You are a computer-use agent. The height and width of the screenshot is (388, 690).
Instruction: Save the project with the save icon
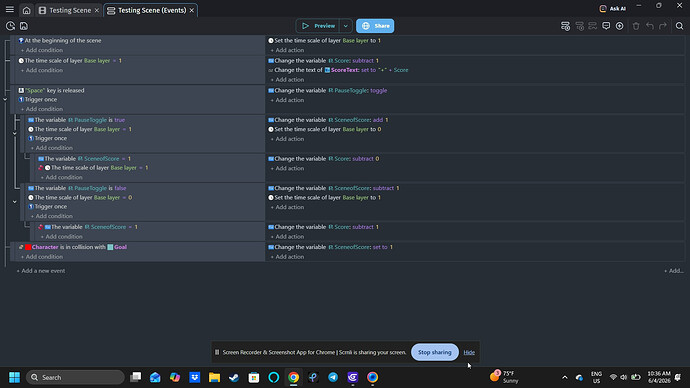pyautogui.click(x=24, y=26)
